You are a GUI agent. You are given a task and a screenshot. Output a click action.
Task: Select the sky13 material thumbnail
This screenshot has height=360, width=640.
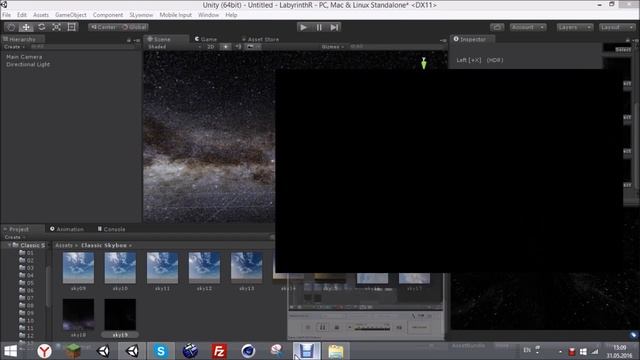point(246,268)
